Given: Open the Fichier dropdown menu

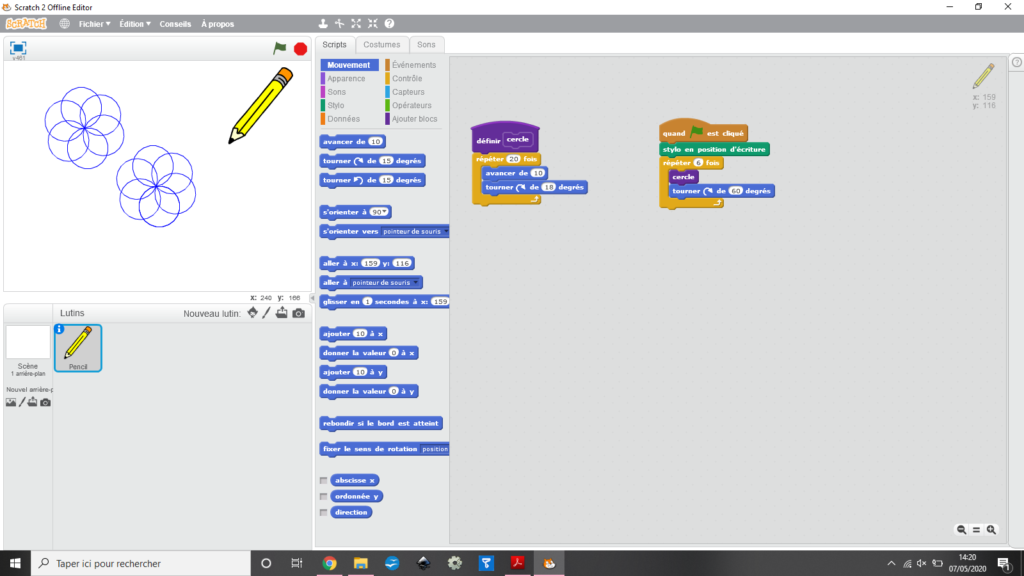Looking at the screenshot, I should [x=94, y=23].
